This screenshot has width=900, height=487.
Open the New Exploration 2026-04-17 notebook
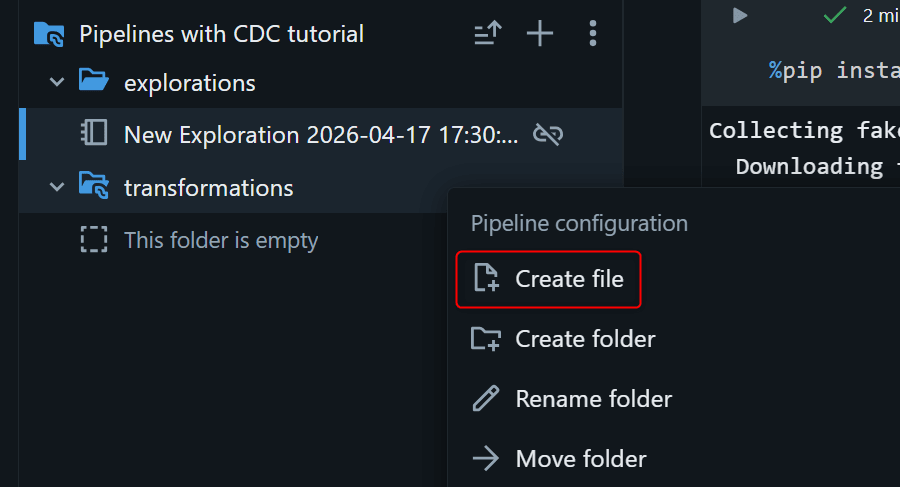(320, 135)
